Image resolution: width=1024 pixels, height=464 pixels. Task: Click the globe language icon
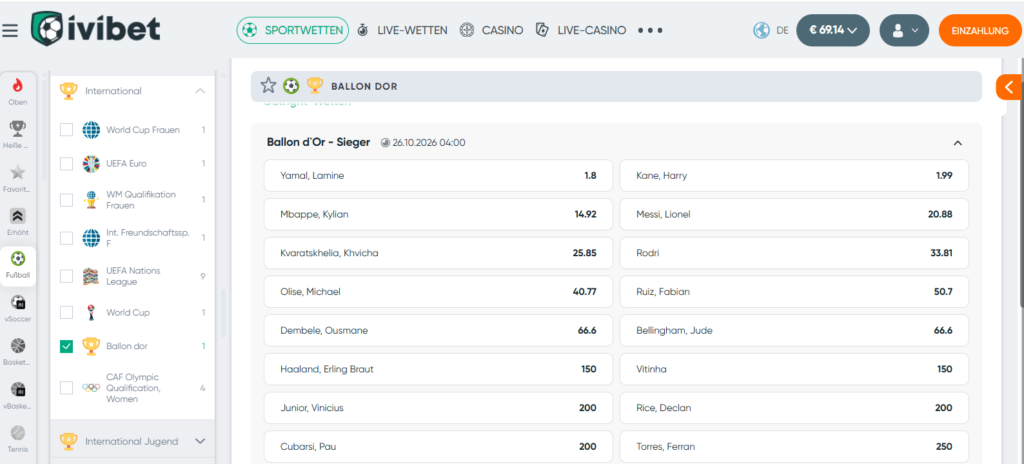[x=761, y=30]
